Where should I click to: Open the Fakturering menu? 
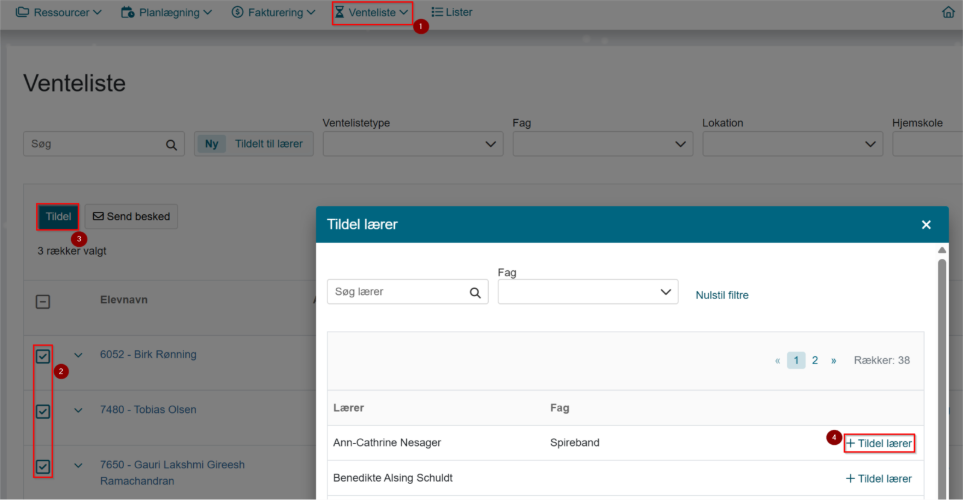pos(273,12)
